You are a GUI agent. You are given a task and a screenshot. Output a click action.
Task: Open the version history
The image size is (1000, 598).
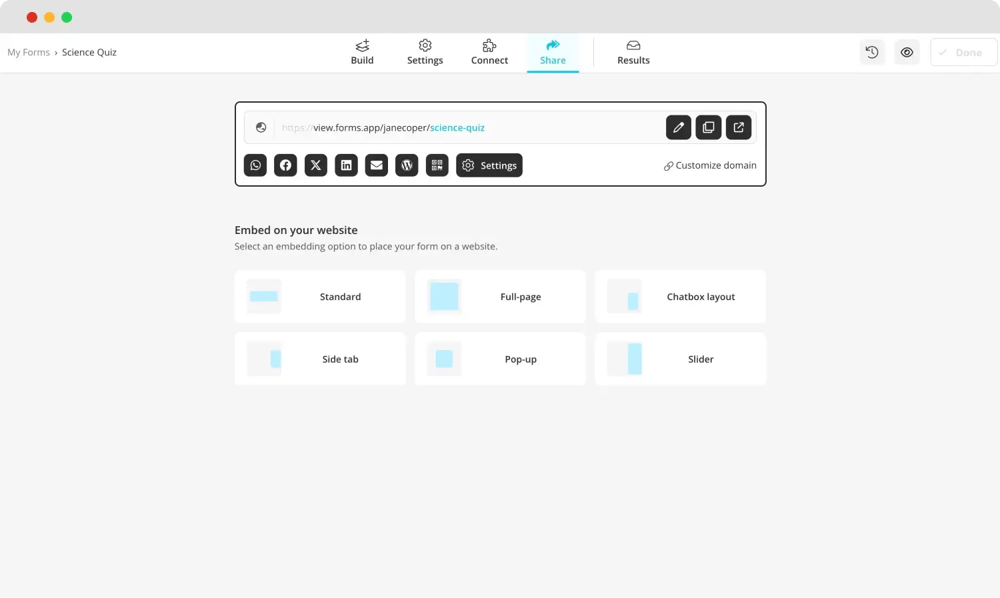[871, 52]
